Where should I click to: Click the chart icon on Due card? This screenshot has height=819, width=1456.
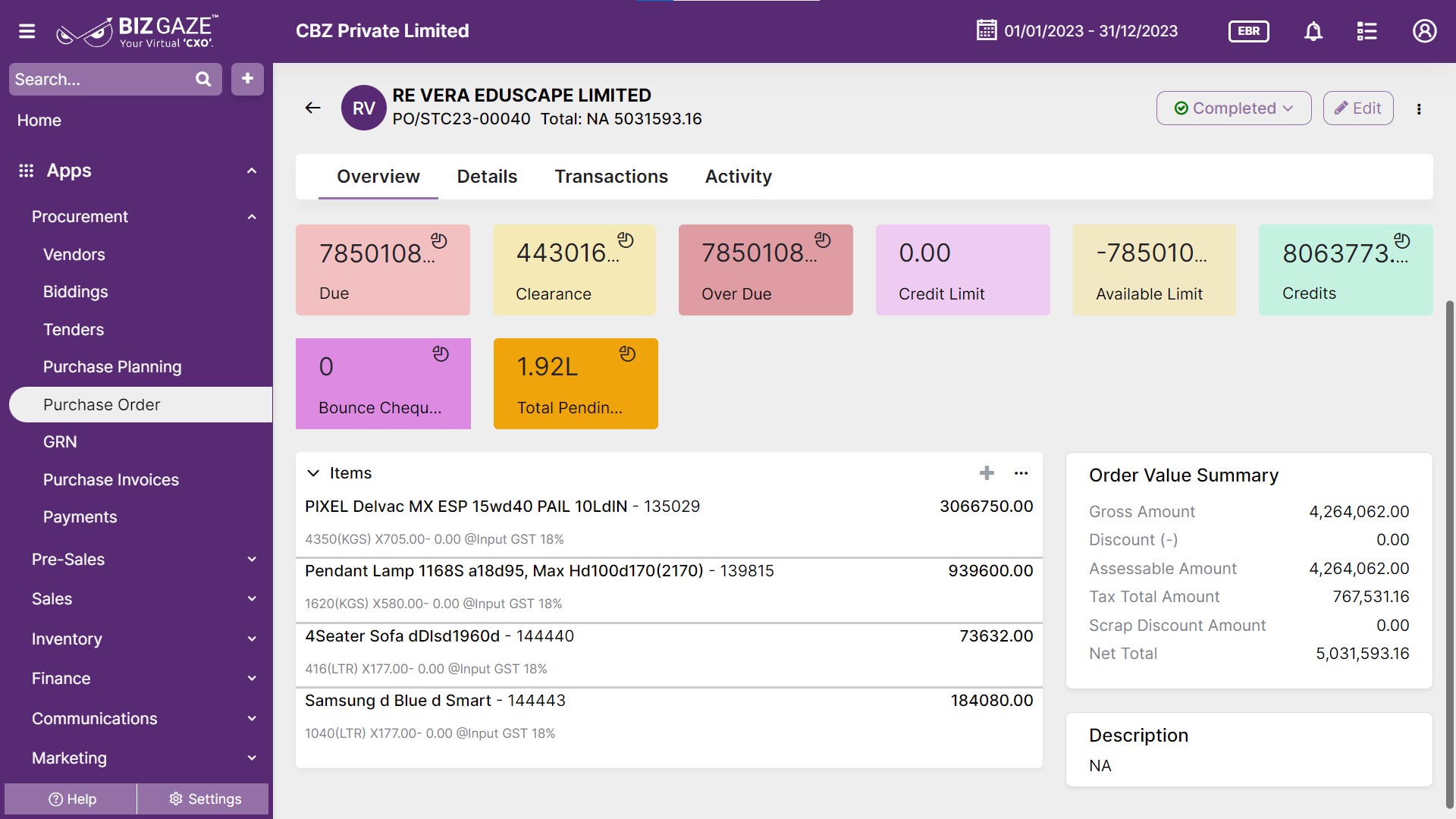pyautogui.click(x=439, y=240)
